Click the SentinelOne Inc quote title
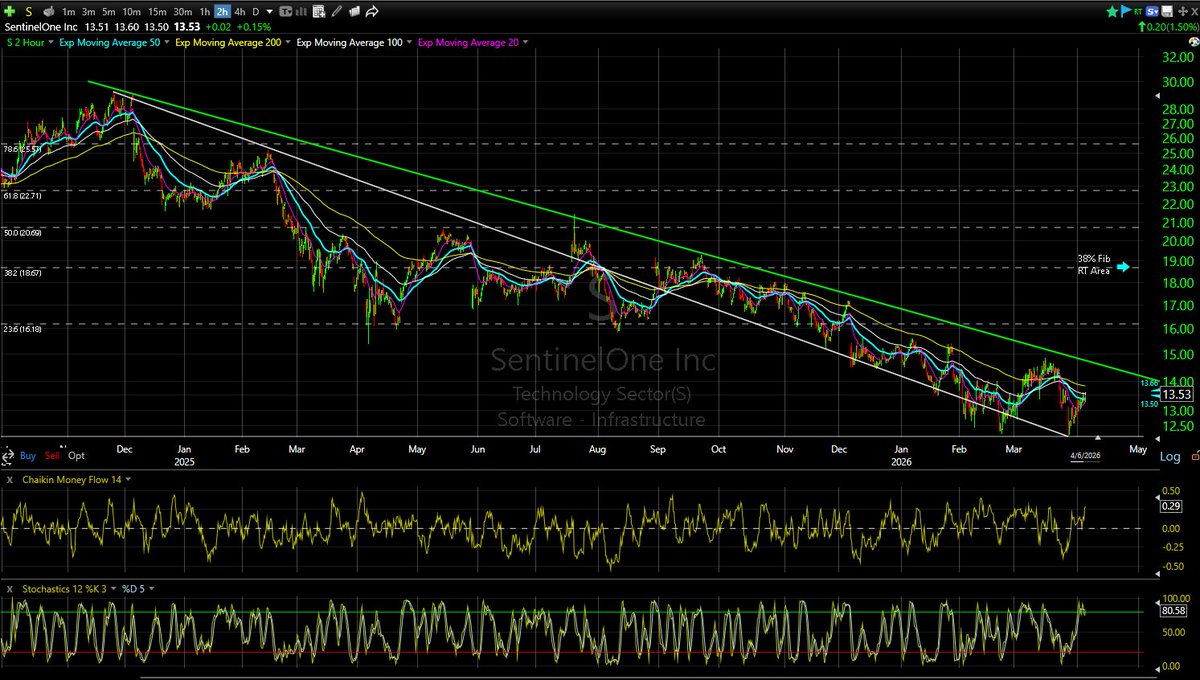 coord(41,27)
